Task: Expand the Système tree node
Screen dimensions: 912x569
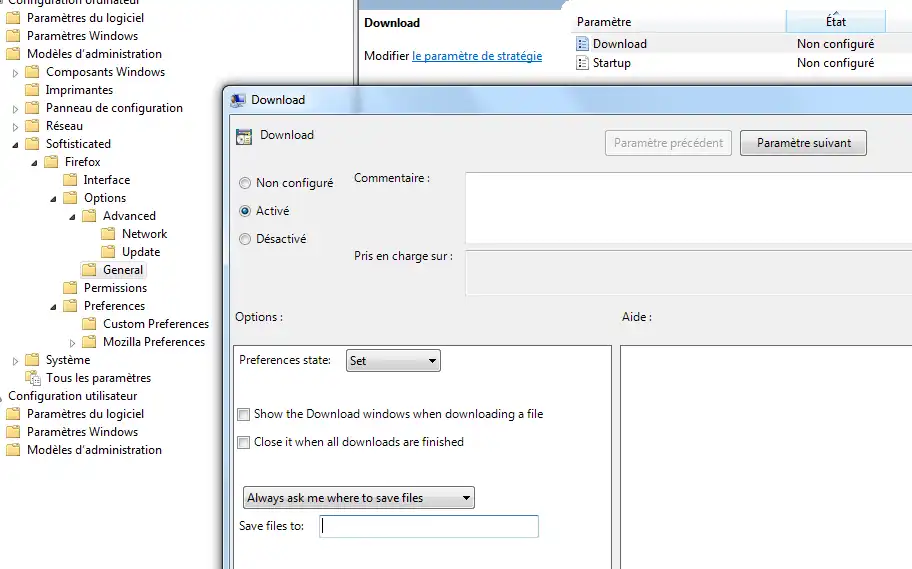Action: coord(16,361)
